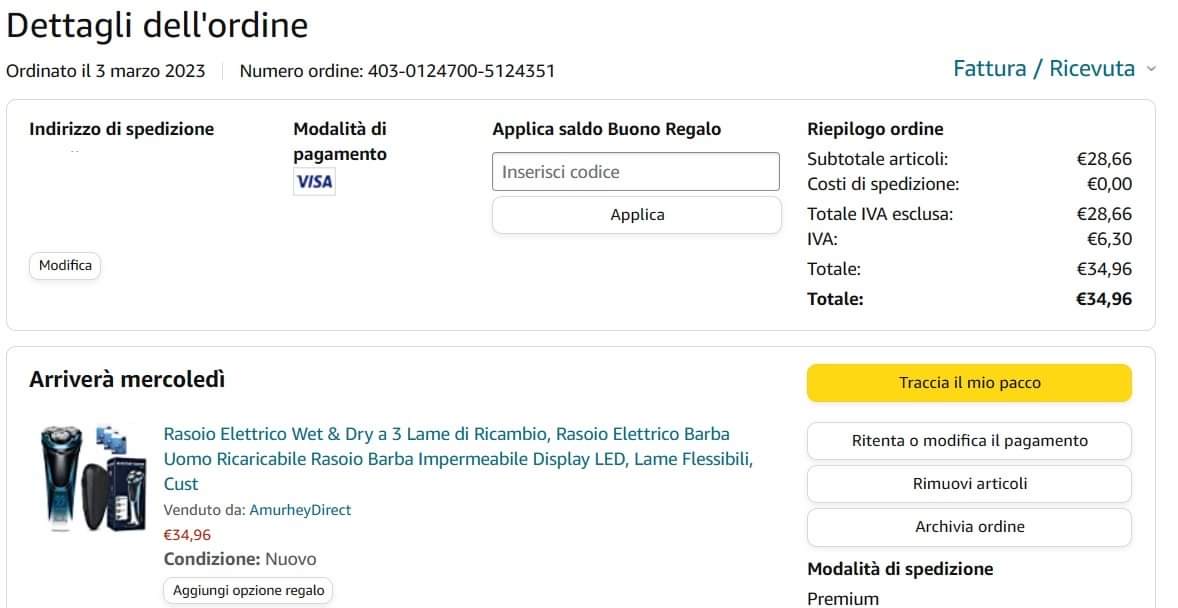Click the order number 403-0124700-5124351
The height and width of the screenshot is (608, 1178).
point(461,71)
